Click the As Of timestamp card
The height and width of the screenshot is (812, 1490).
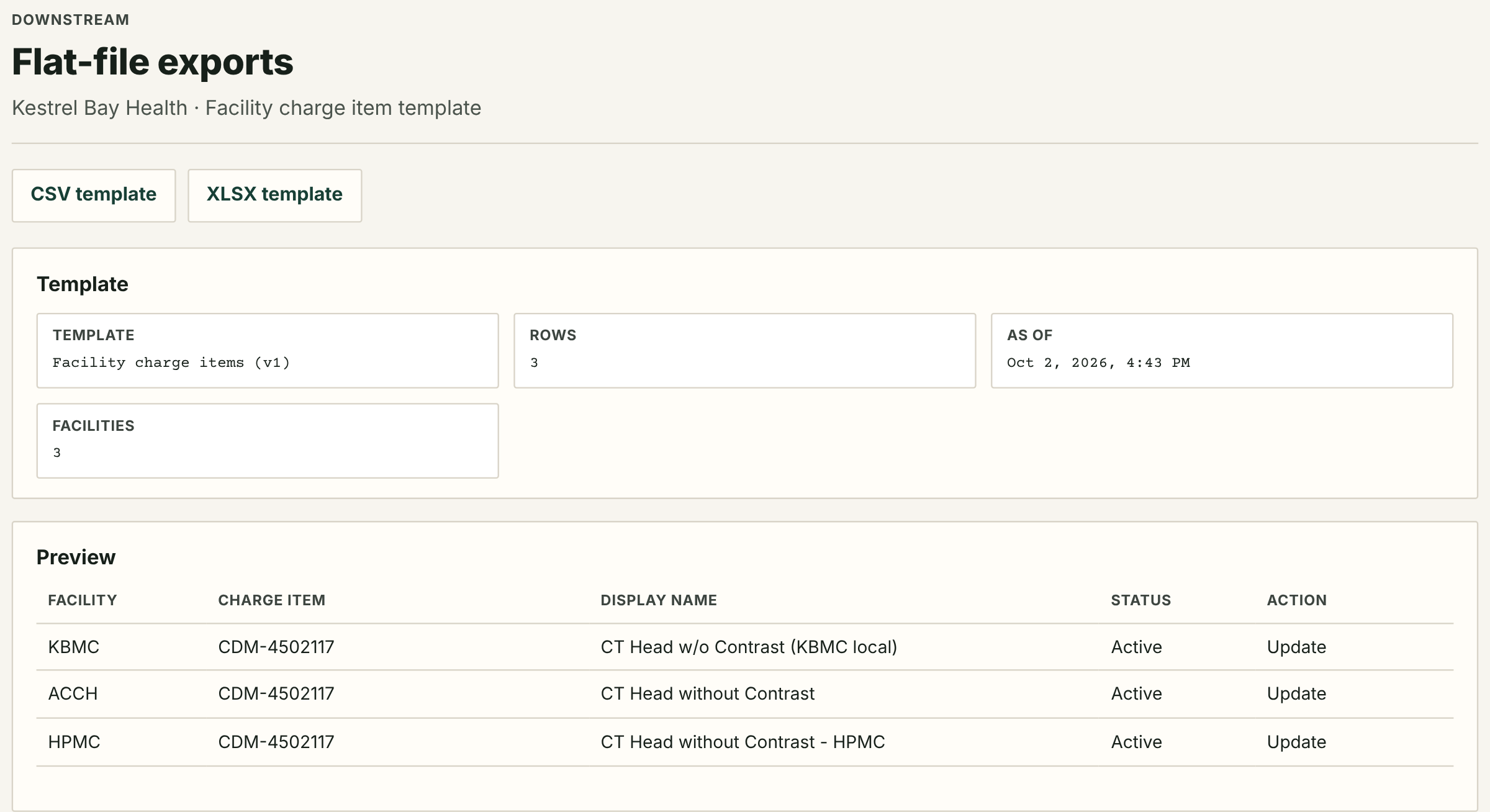tap(1222, 351)
